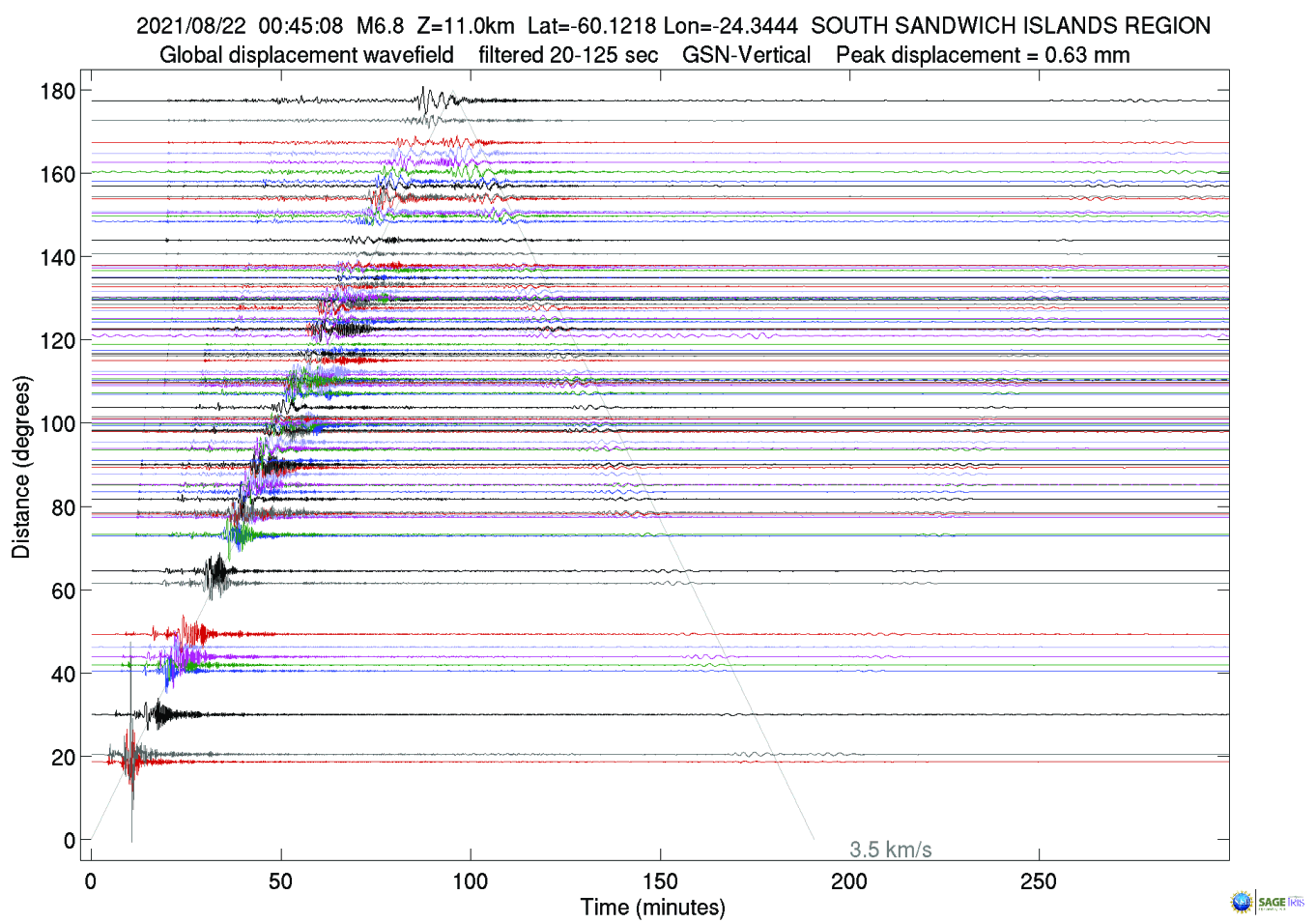Click the "Peak displacement = 0.63 mm" text
The image size is (1316, 923).
pyautogui.click(x=982, y=55)
